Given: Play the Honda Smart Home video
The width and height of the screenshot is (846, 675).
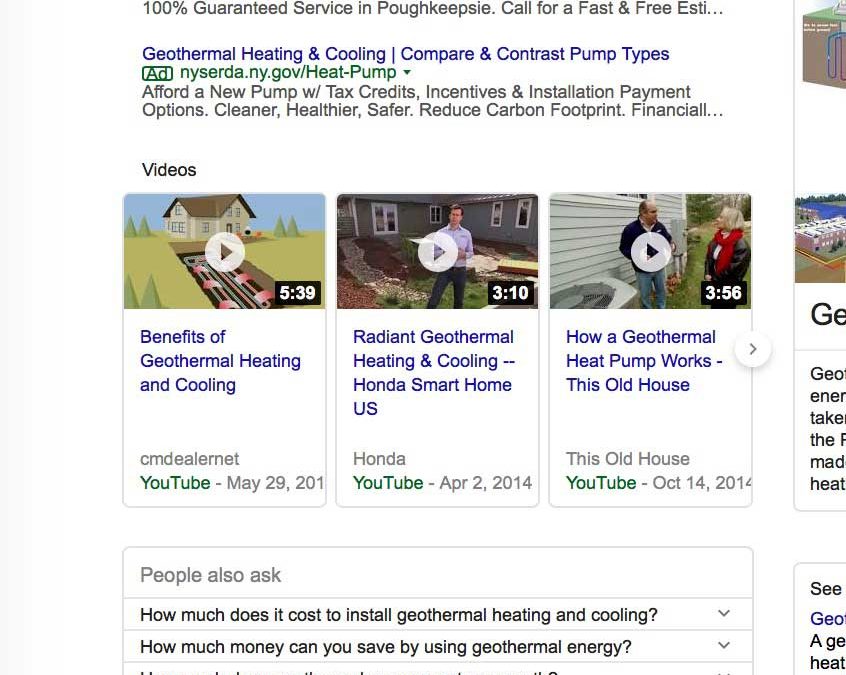Looking at the screenshot, I should tap(437, 252).
